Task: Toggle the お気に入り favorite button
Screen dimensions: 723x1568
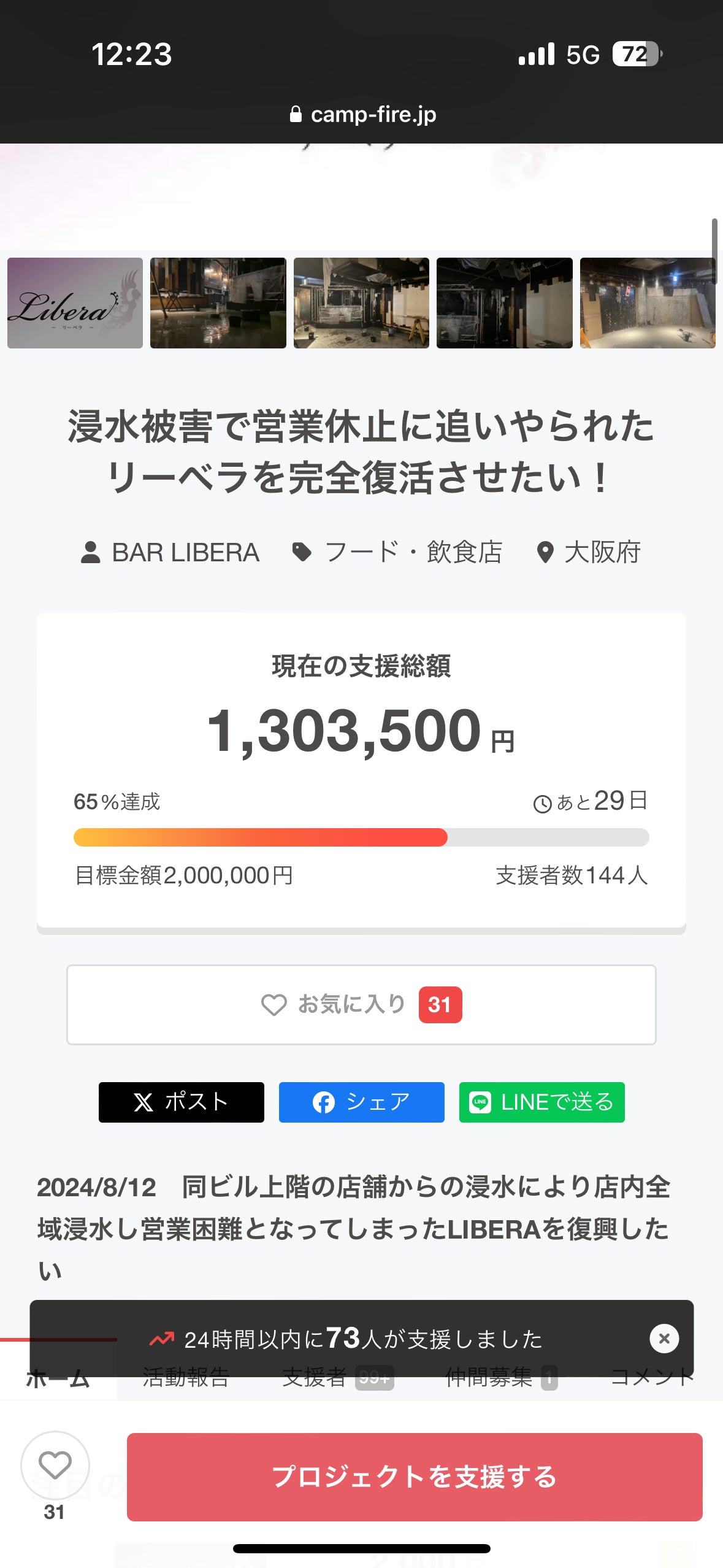Action: (361, 1004)
